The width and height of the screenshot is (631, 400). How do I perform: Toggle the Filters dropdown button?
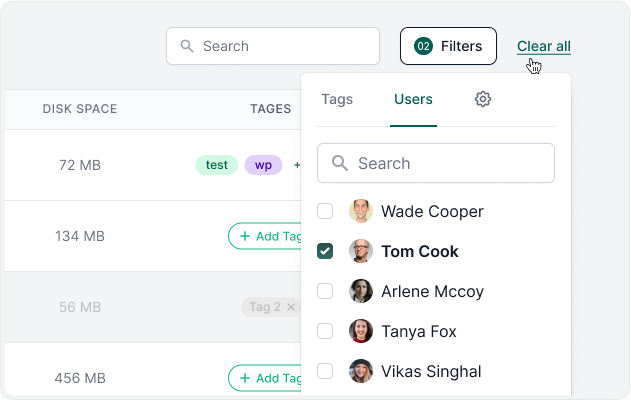point(448,46)
